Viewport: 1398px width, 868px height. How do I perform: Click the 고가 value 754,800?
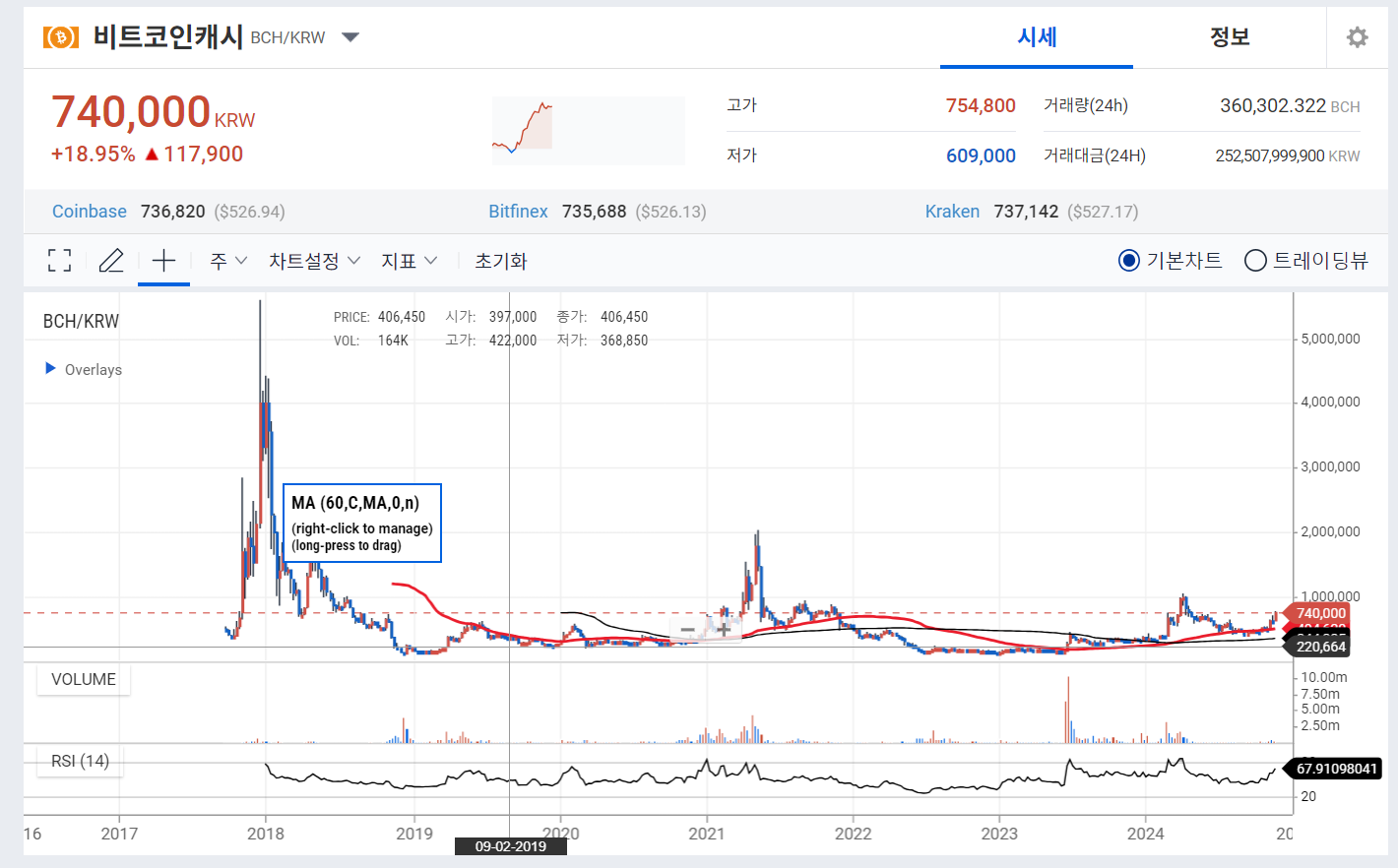click(981, 105)
